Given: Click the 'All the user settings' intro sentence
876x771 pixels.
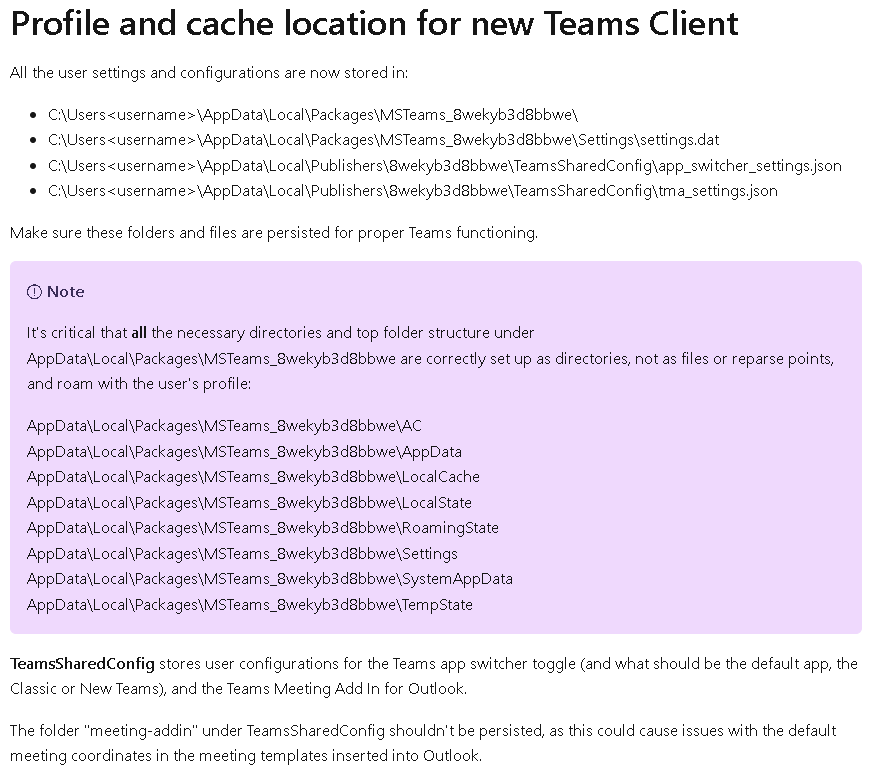Looking at the screenshot, I should tap(209, 73).
